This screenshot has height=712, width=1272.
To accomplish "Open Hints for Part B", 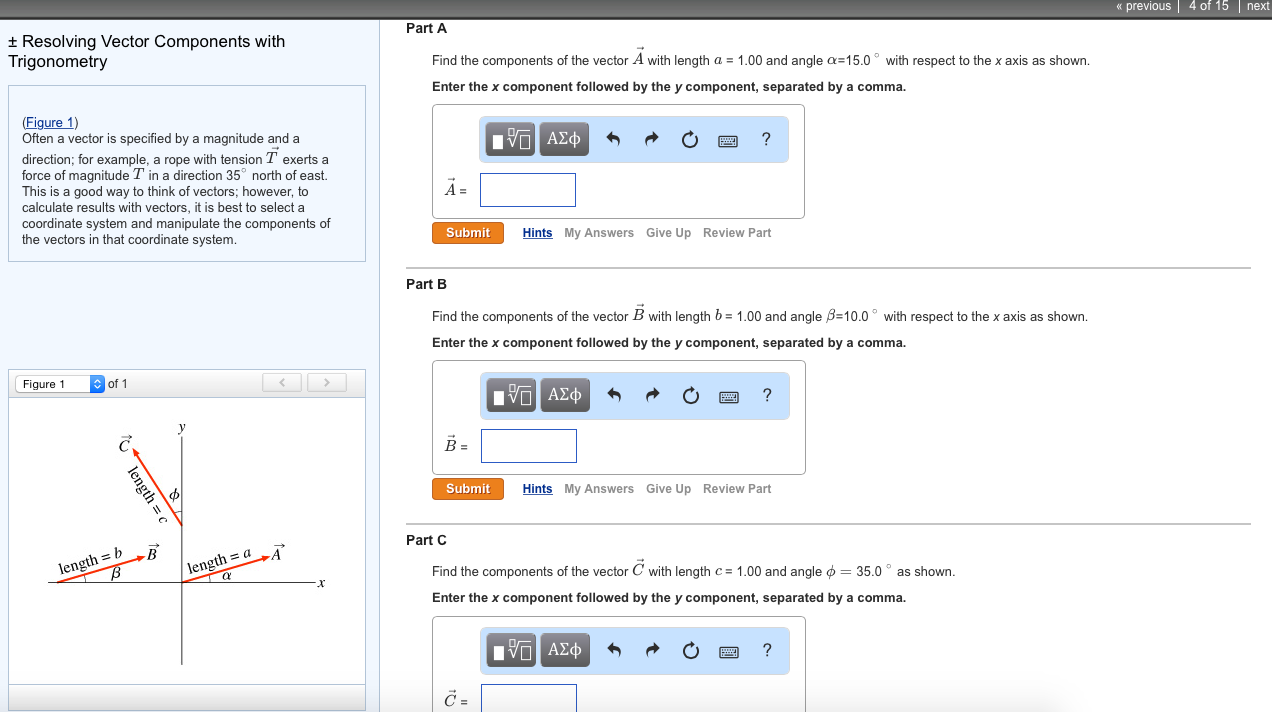I will pyautogui.click(x=537, y=488).
